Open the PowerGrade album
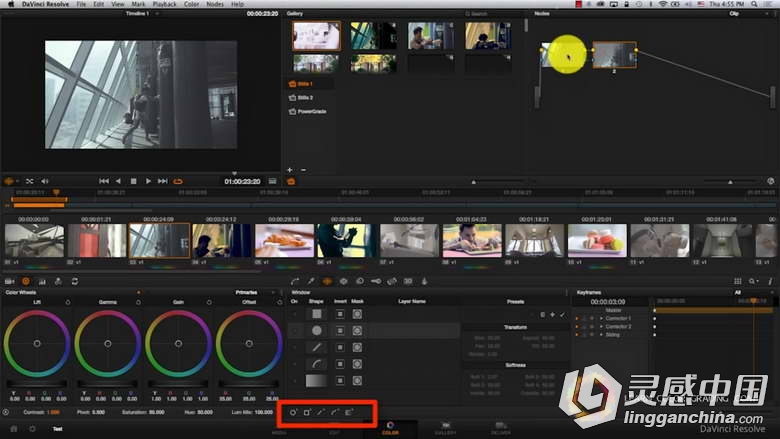Screen dimensions: 780x439 point(307,111)
